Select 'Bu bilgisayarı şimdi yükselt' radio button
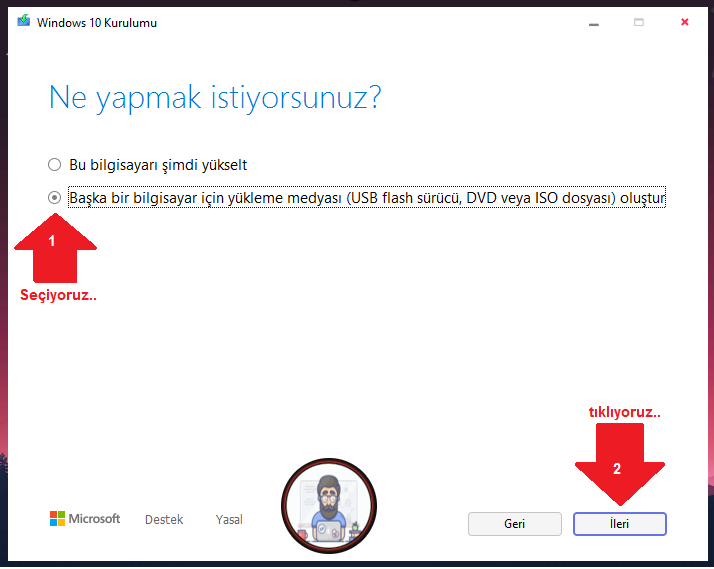The image size is (714, 569). click(x=55, y=165)
